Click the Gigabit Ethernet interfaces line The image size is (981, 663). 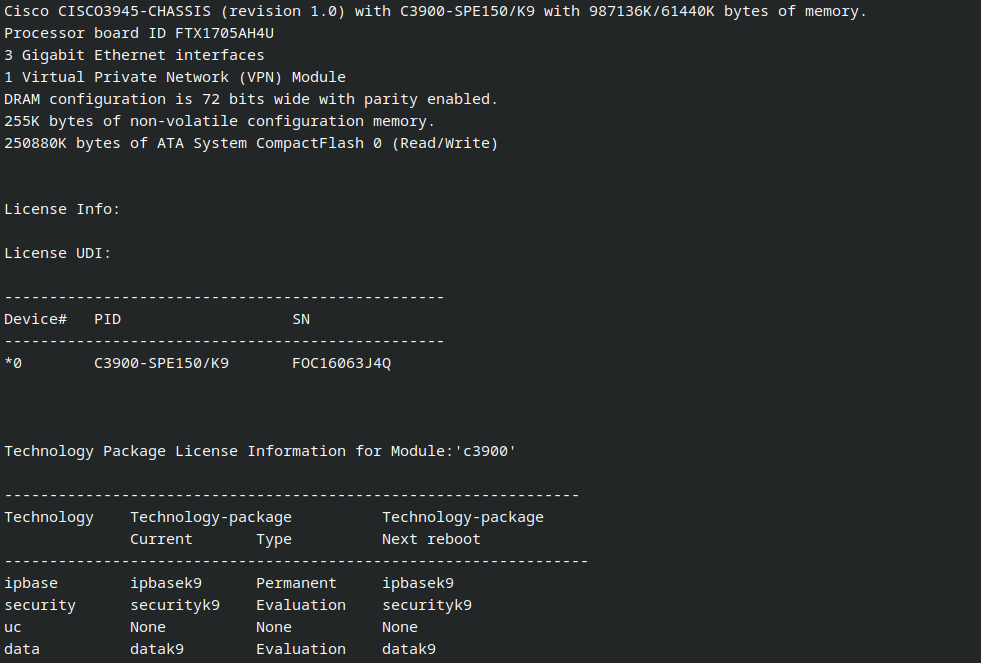[x=134, y=55]
